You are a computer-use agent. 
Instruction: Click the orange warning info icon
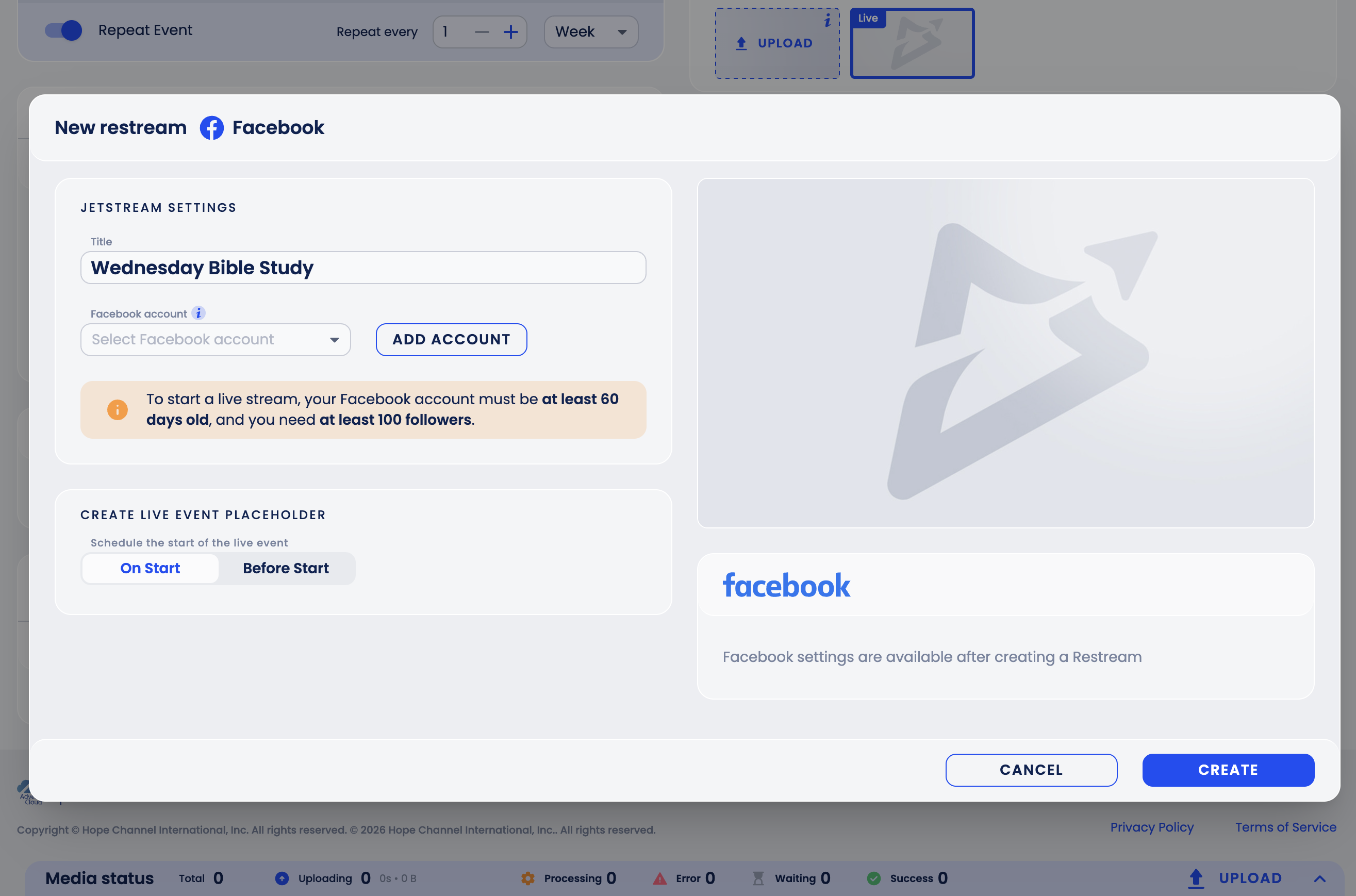click(117, 410)
